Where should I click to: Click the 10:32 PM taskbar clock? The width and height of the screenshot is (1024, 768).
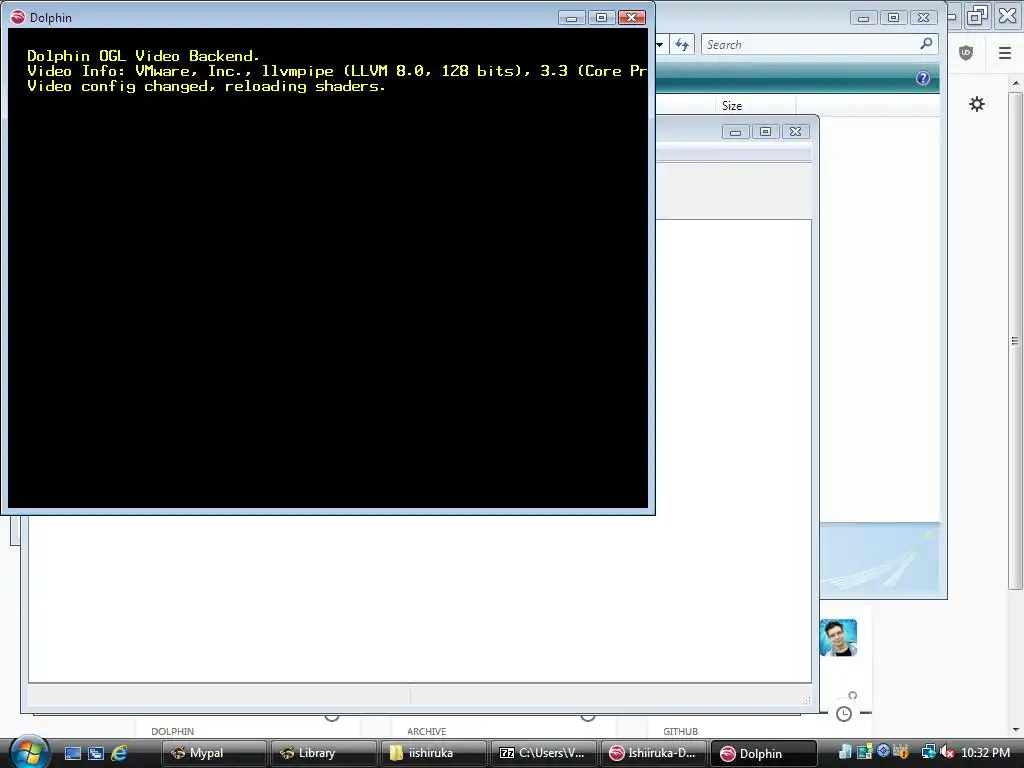pos(985,752)
